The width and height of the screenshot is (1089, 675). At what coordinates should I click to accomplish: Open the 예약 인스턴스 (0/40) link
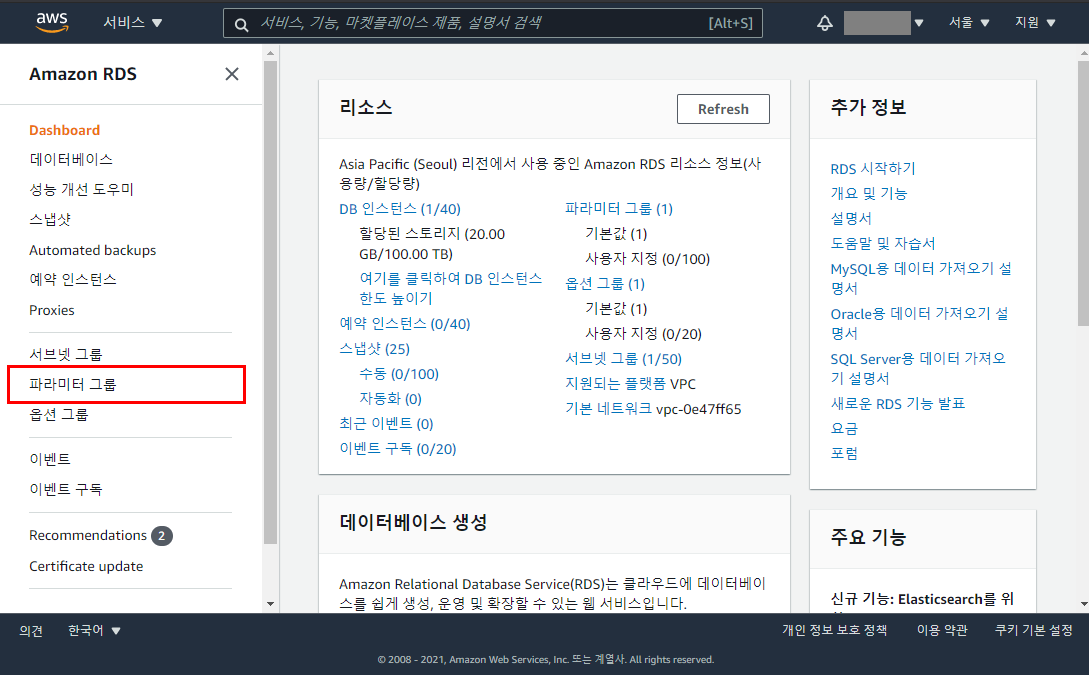(x=405, y=324)
